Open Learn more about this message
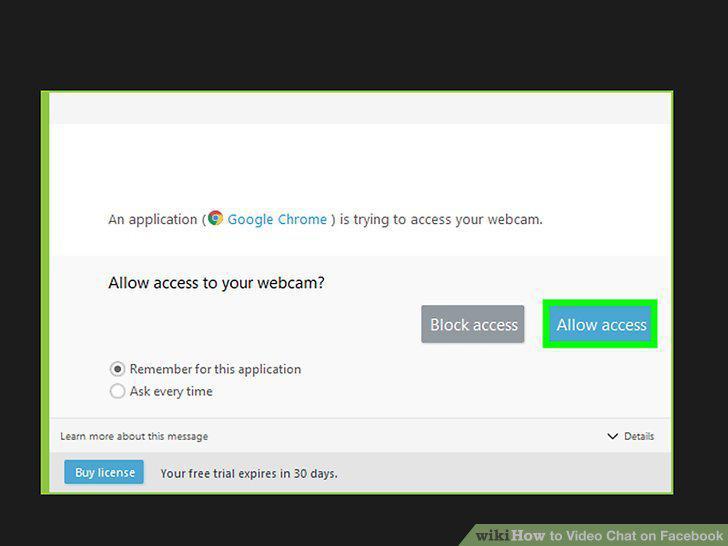This screenshot has width=728, height=546. coord(134,436)
